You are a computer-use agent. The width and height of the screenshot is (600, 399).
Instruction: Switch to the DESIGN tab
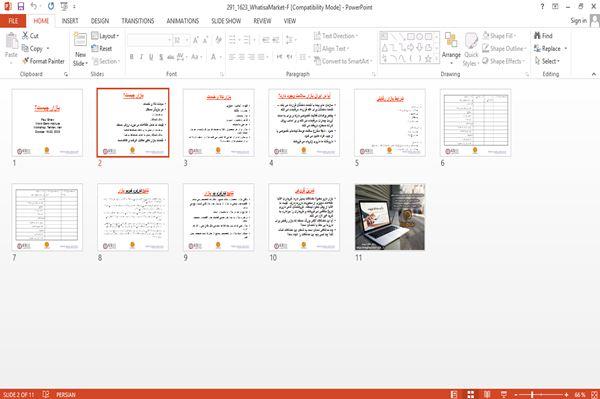(x=100, y=21)
